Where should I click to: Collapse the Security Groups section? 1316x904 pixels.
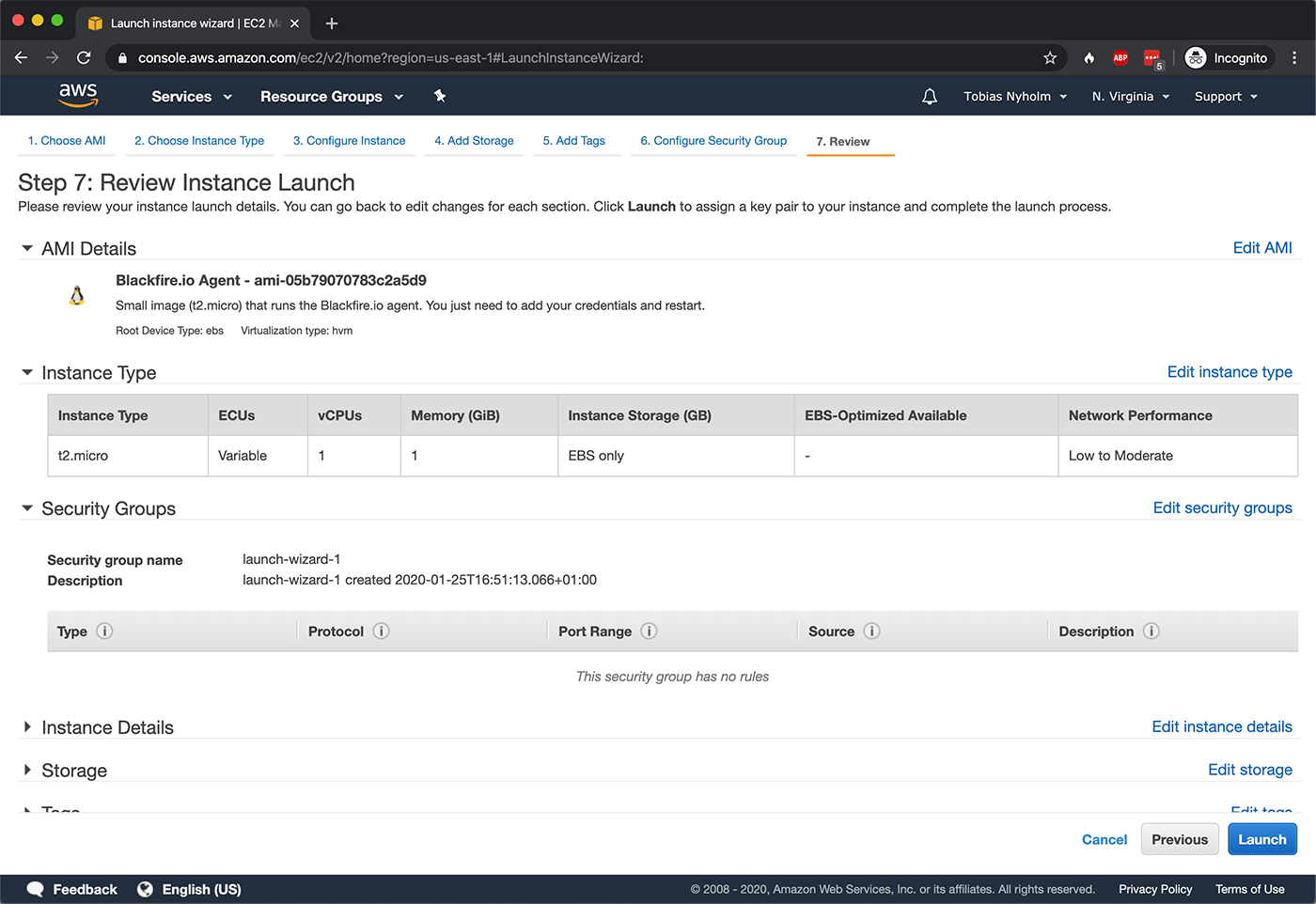(27, 508)
